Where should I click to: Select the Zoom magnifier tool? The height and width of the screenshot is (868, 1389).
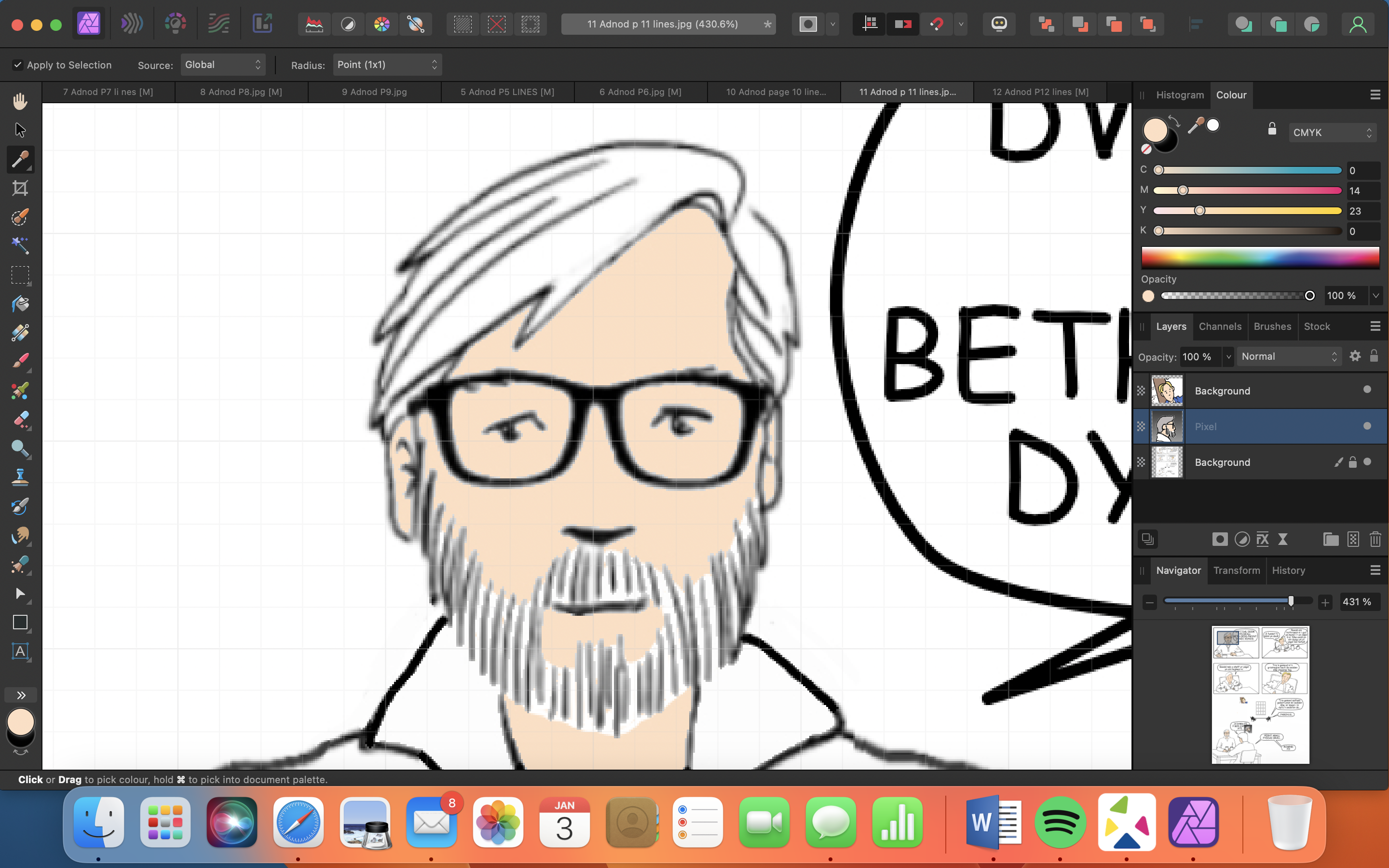[x=20, y=448]
